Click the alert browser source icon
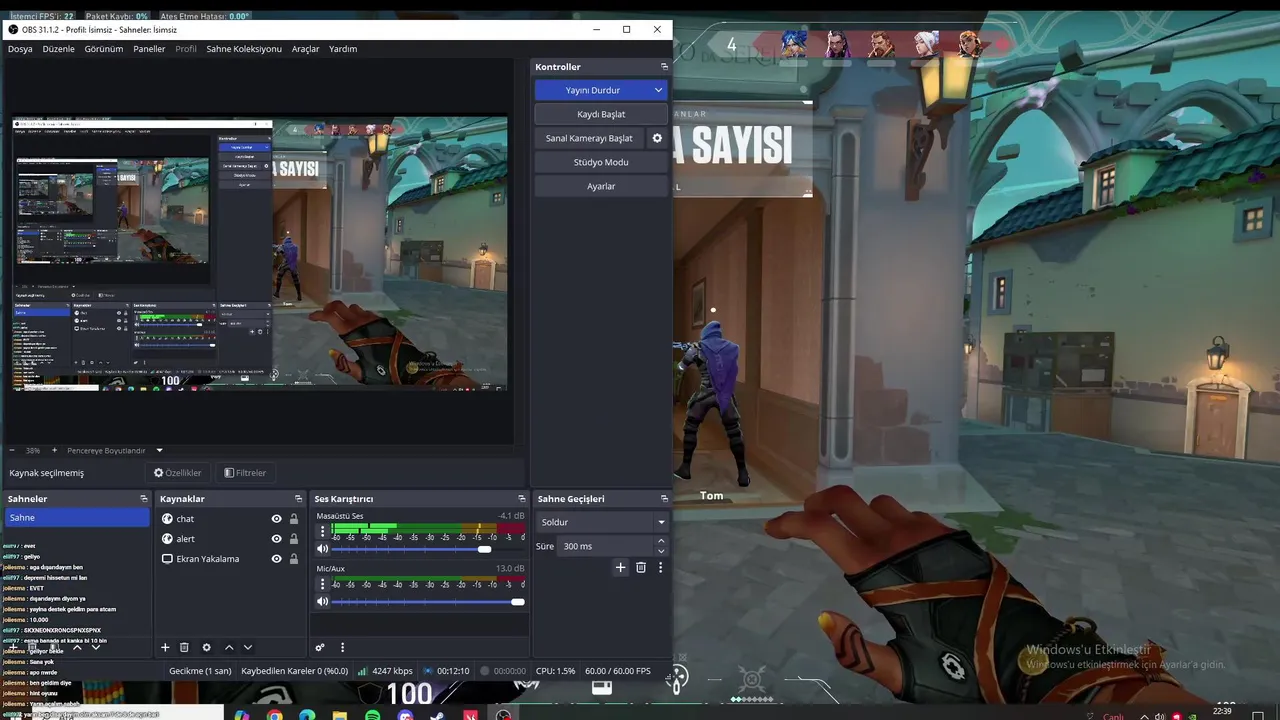Screen dimensions: 1280x720 pyautogui.click(x=167, y=539)
